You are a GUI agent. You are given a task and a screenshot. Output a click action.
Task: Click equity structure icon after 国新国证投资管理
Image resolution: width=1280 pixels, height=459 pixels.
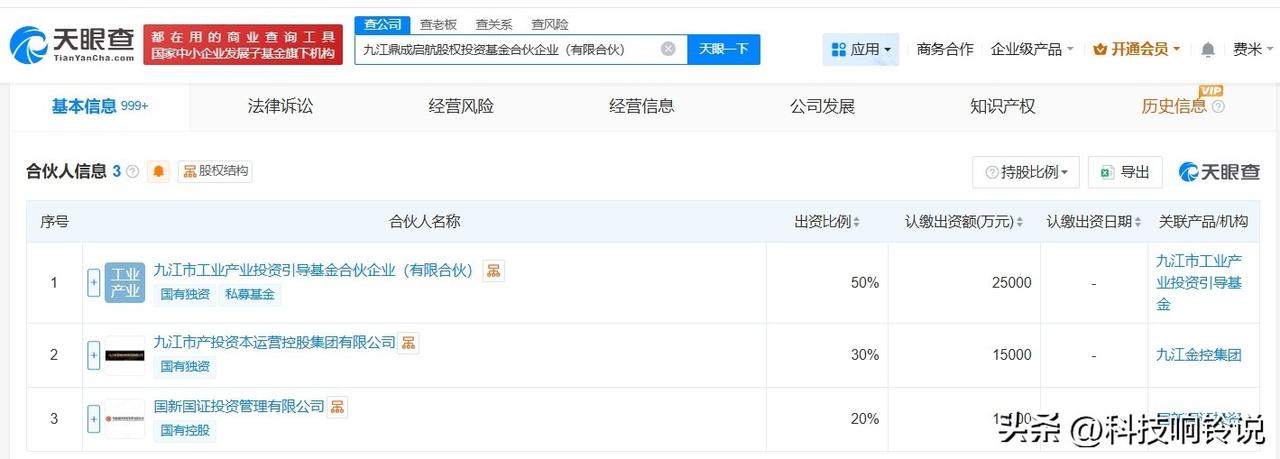(337, 407)
